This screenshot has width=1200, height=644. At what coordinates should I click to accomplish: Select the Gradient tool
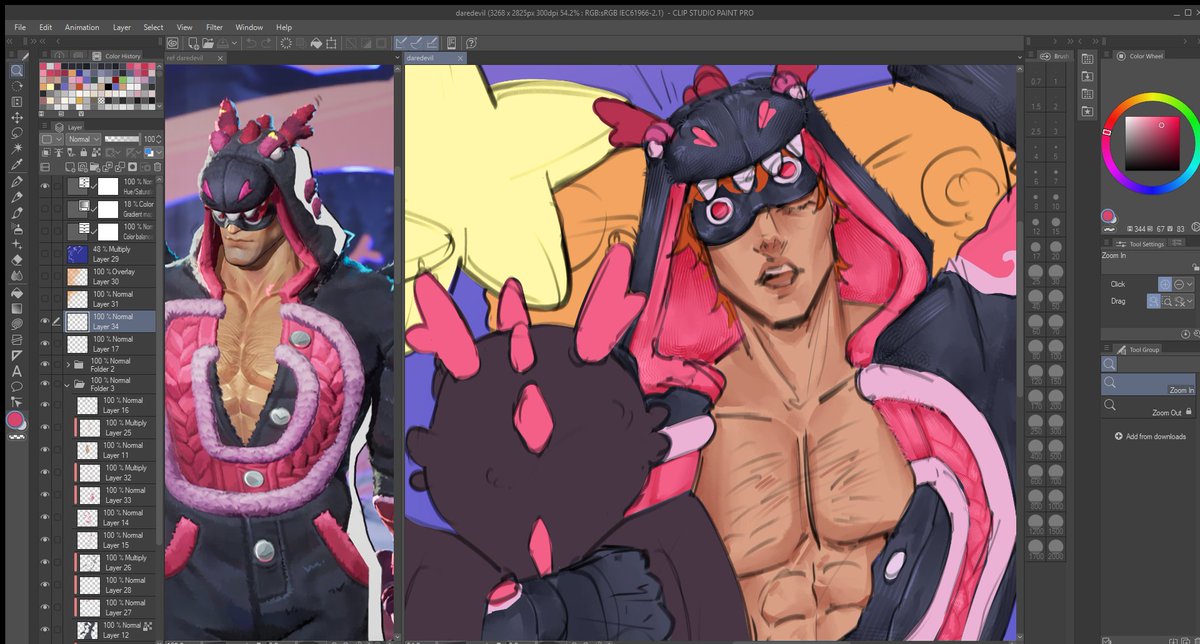(x=17, y=308)
